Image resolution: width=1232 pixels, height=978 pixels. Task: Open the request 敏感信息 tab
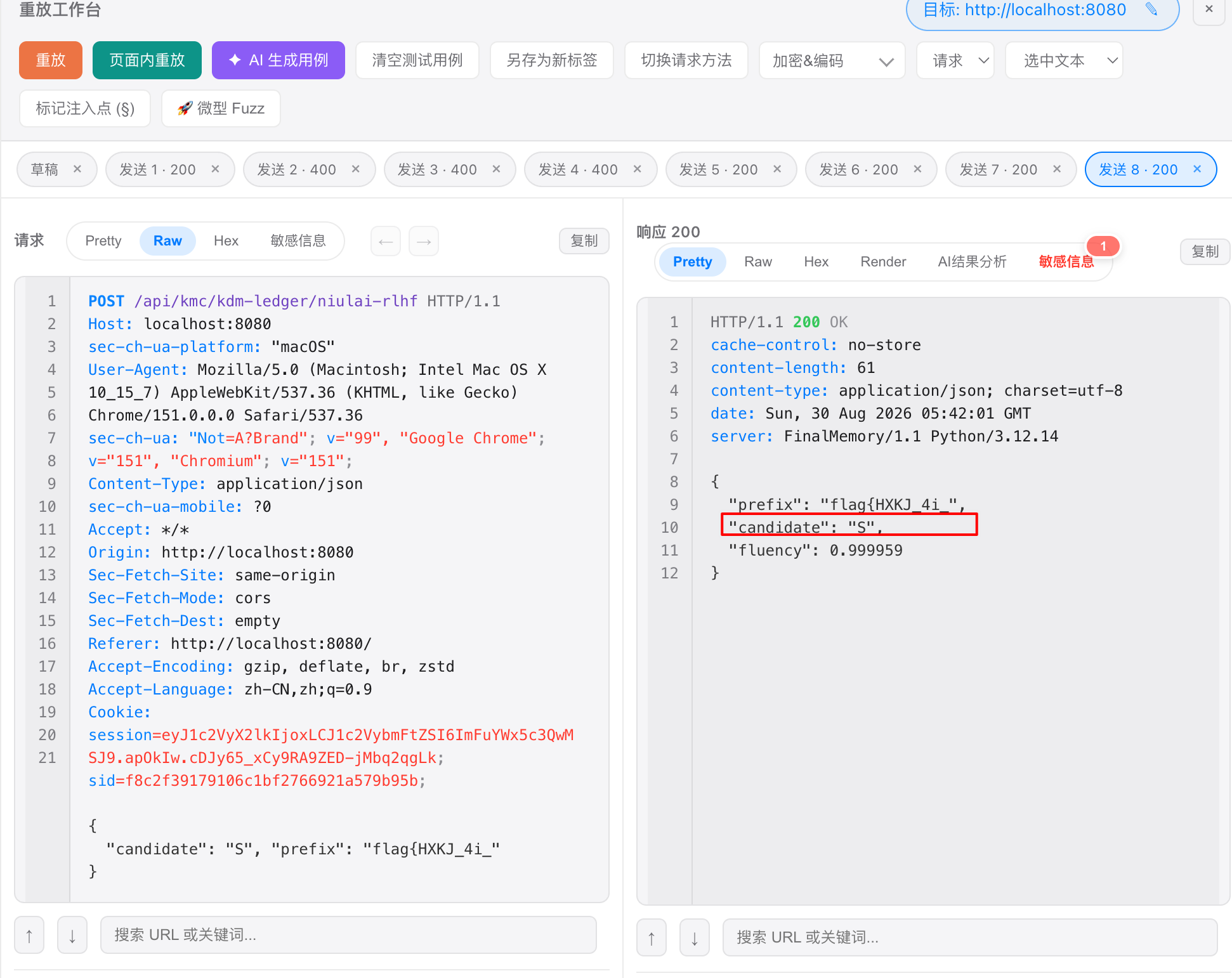298,241
